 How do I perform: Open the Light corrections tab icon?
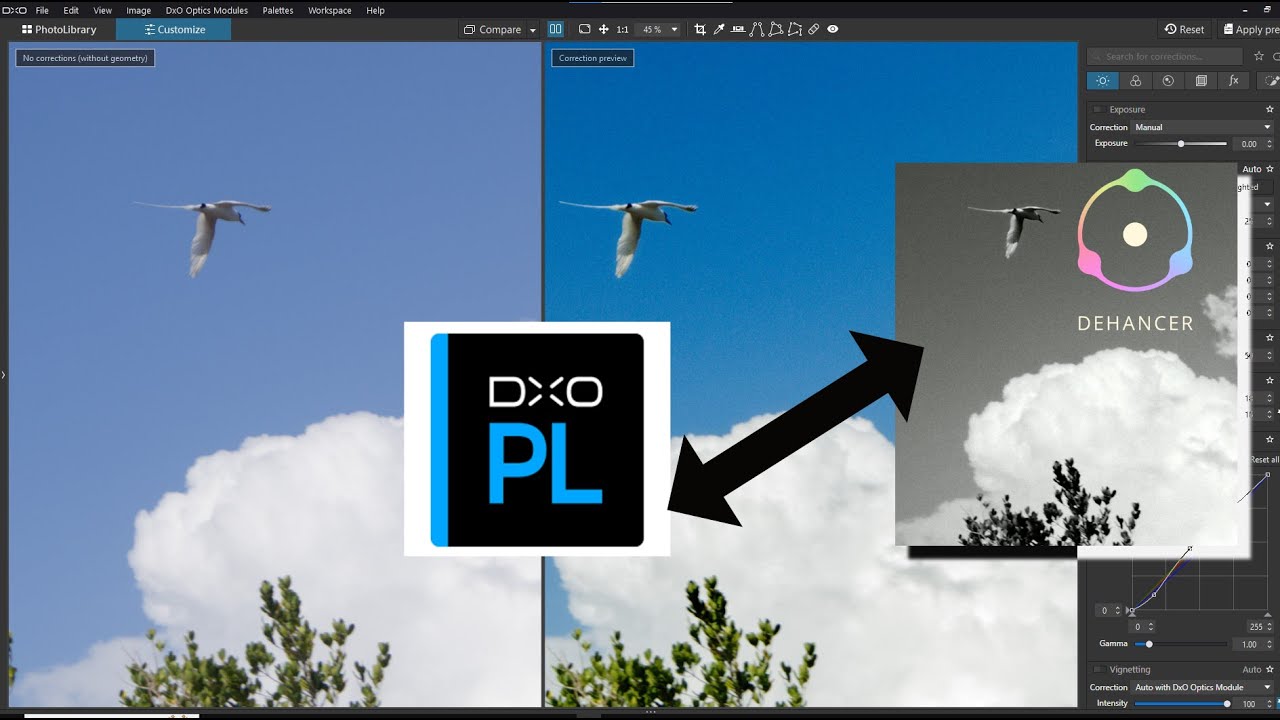pyautogui.click(x=1103, y=81)
